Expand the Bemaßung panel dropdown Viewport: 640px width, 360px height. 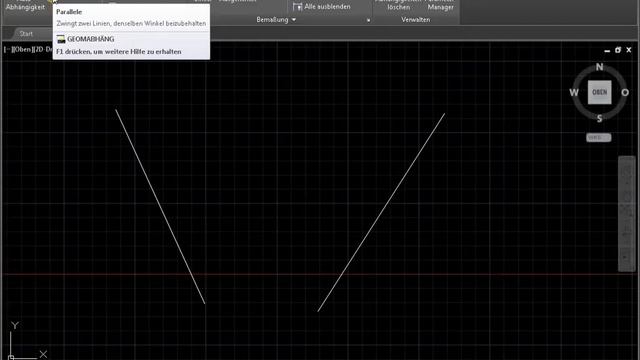(x=293, y=20)
